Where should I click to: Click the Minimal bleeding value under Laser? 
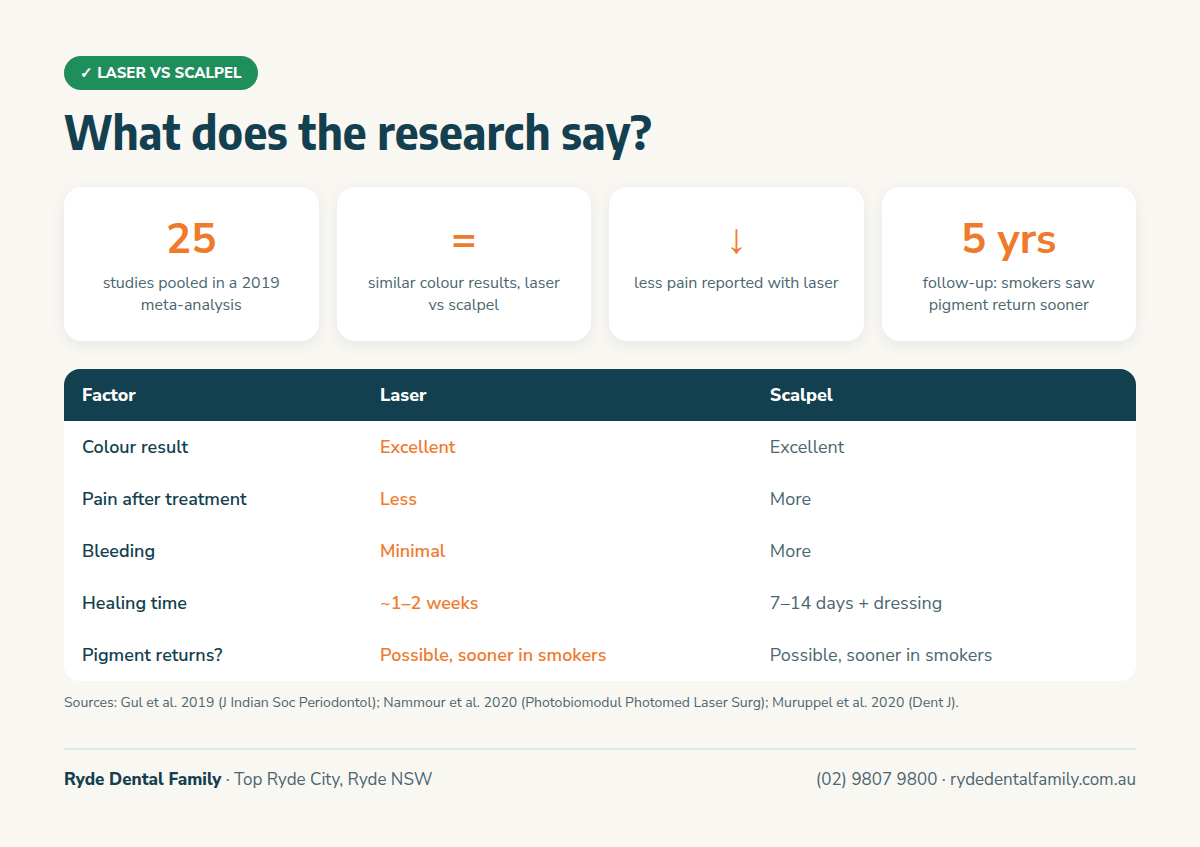(412, 551)
